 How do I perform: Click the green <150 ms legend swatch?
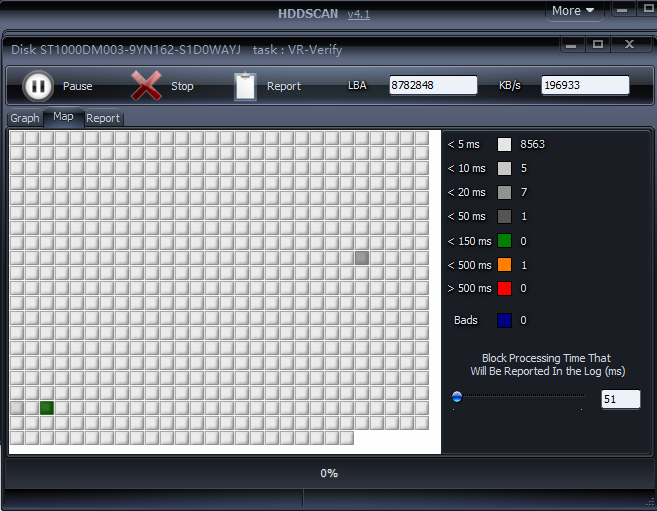(504, 241)
